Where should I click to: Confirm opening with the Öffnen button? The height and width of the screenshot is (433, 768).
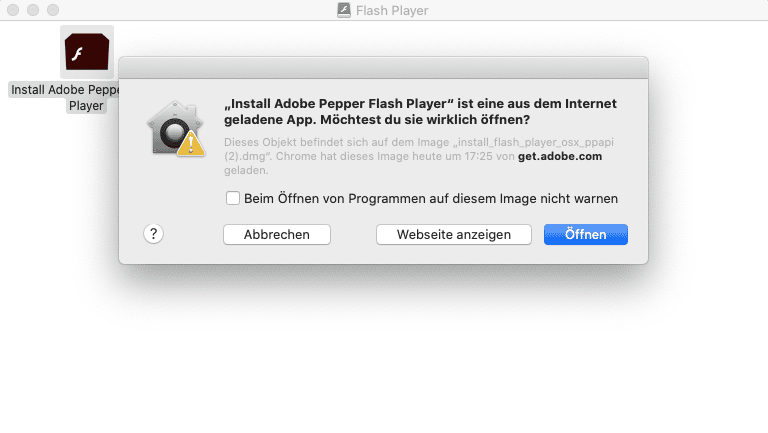tap(585, 235)
